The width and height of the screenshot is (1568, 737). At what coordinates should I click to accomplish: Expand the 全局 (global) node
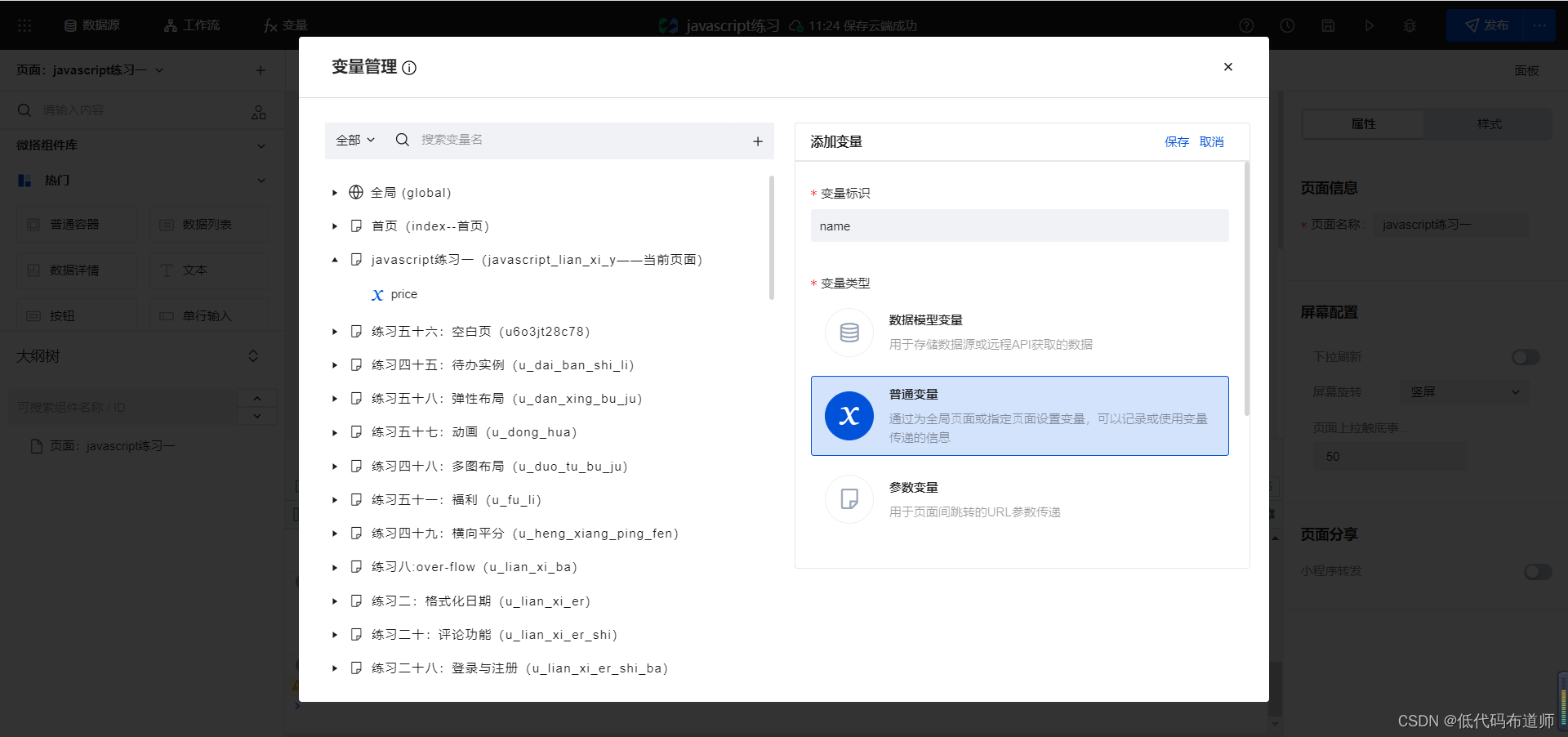pos(335,193)
